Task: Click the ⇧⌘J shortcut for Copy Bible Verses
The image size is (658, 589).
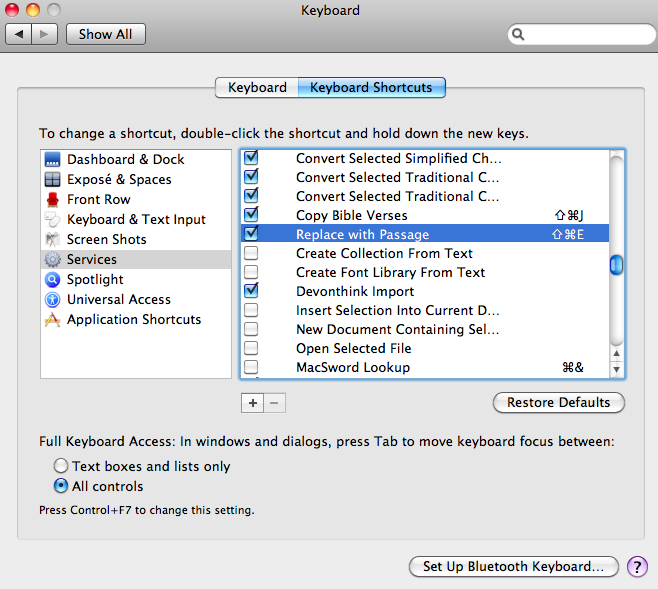Action: [x=569, y=216]
